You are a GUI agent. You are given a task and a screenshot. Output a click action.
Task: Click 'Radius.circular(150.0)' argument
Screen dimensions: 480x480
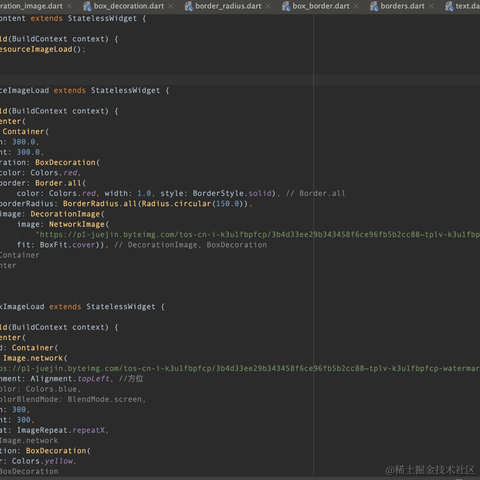click(x=194, y=204)
